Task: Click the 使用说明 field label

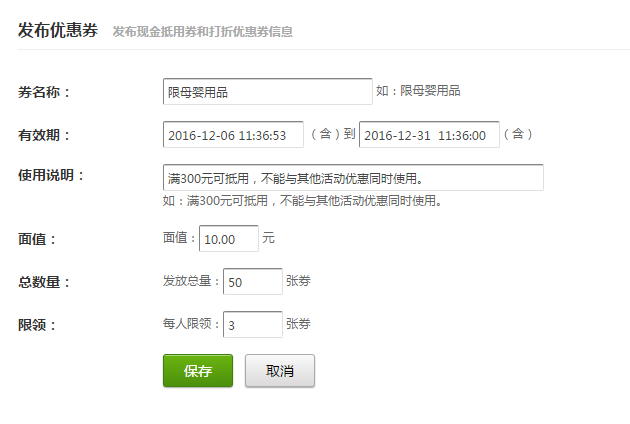Action: coord(51,176)
